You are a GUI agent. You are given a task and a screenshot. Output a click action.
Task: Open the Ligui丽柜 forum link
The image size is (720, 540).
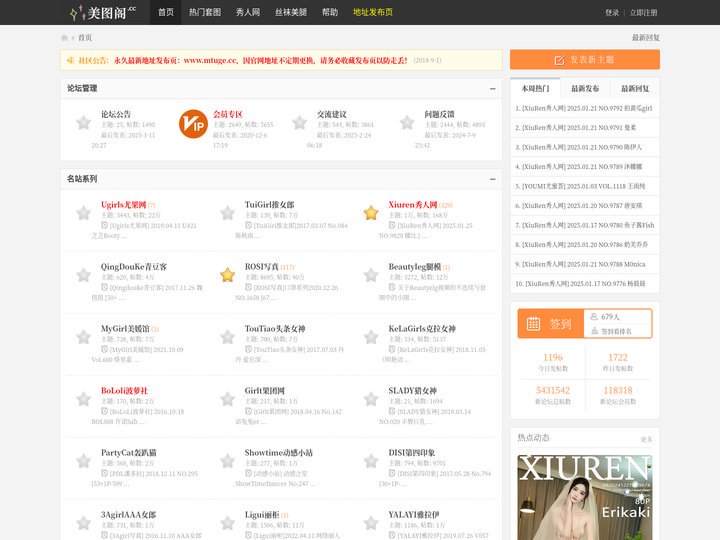pos(262,515)
